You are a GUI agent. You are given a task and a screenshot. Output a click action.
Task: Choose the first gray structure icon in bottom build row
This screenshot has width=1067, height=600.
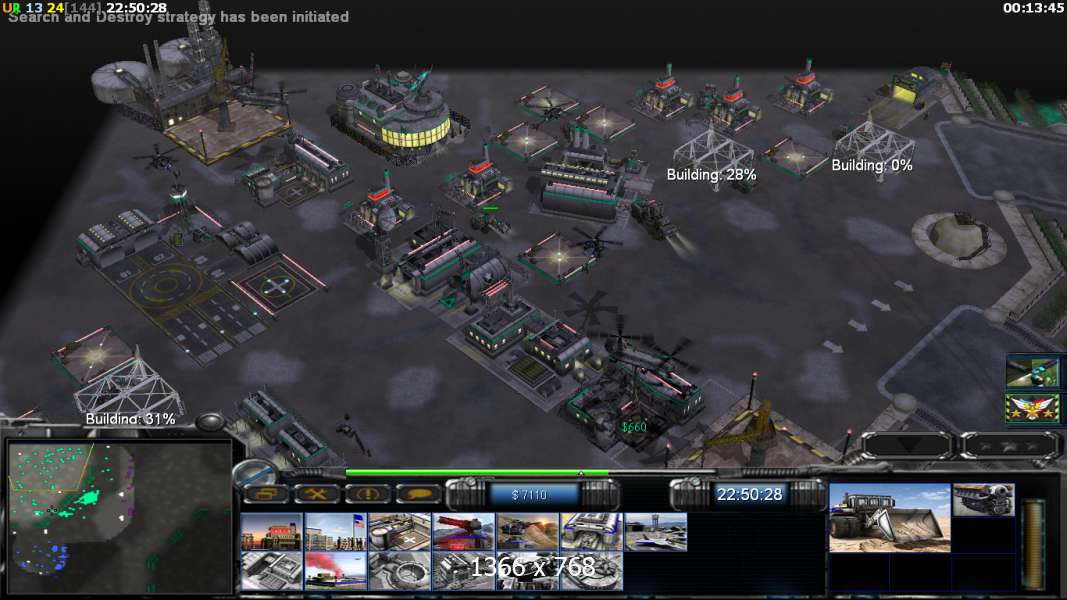(x=272, y=571)
